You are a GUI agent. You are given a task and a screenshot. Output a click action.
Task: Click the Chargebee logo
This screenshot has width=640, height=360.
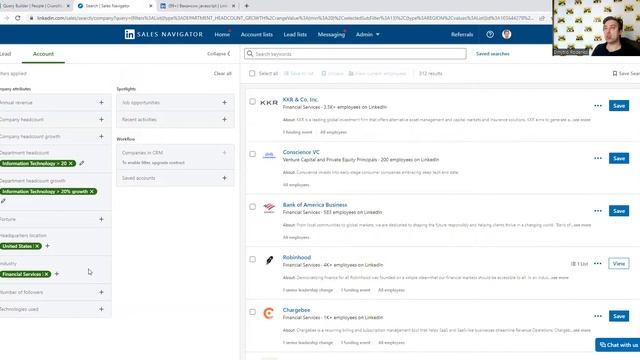click(269, 313)
